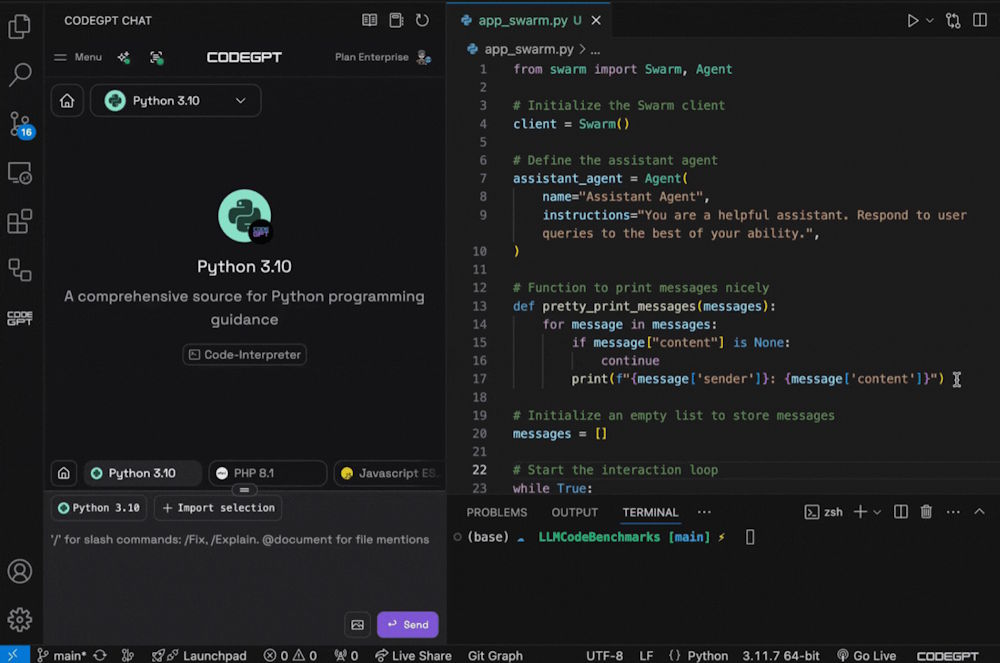Open the Source Control view in activity bar
The width and height of the screenshot is (1000, 663).
click(20, 124)
